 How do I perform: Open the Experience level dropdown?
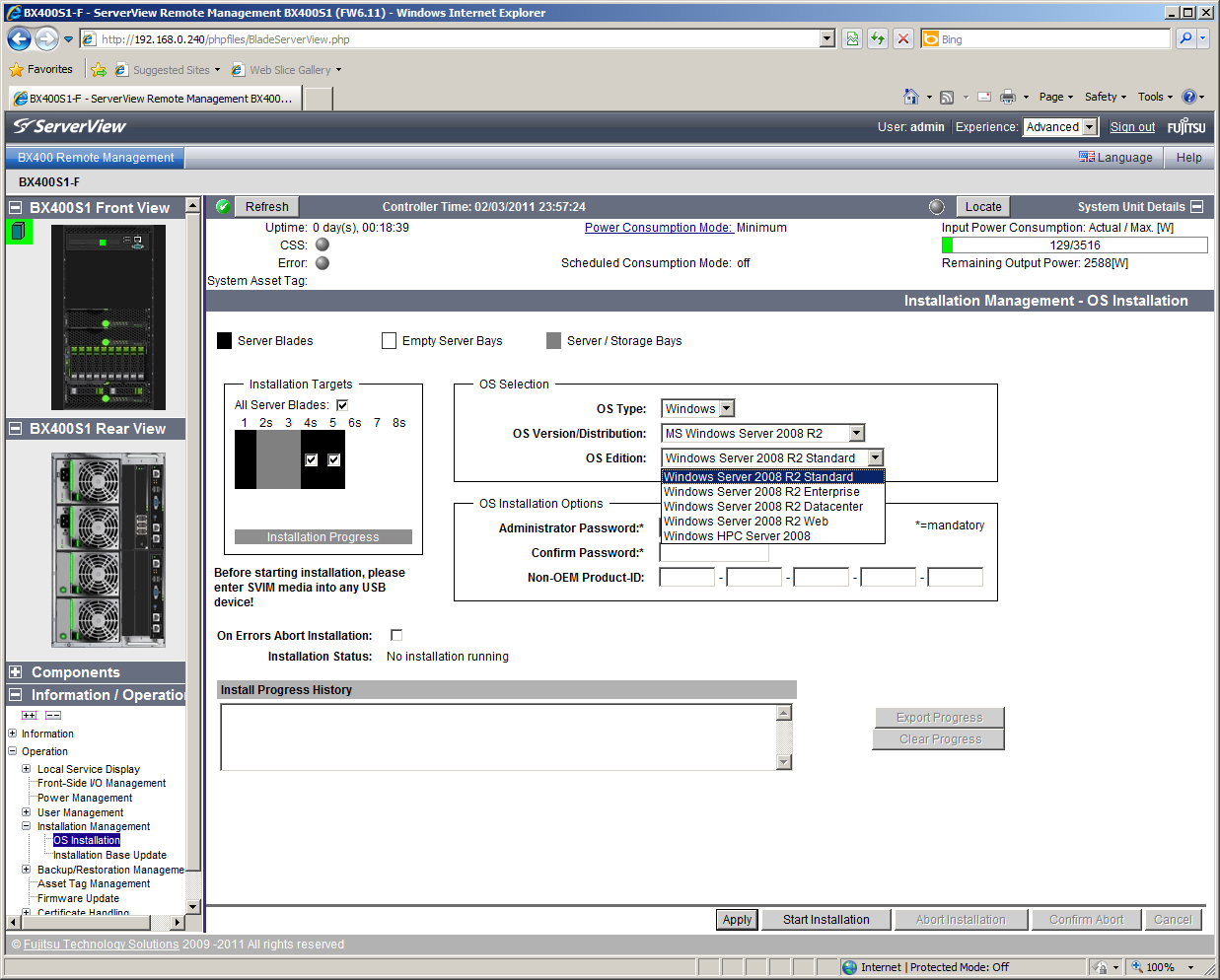1060,127
